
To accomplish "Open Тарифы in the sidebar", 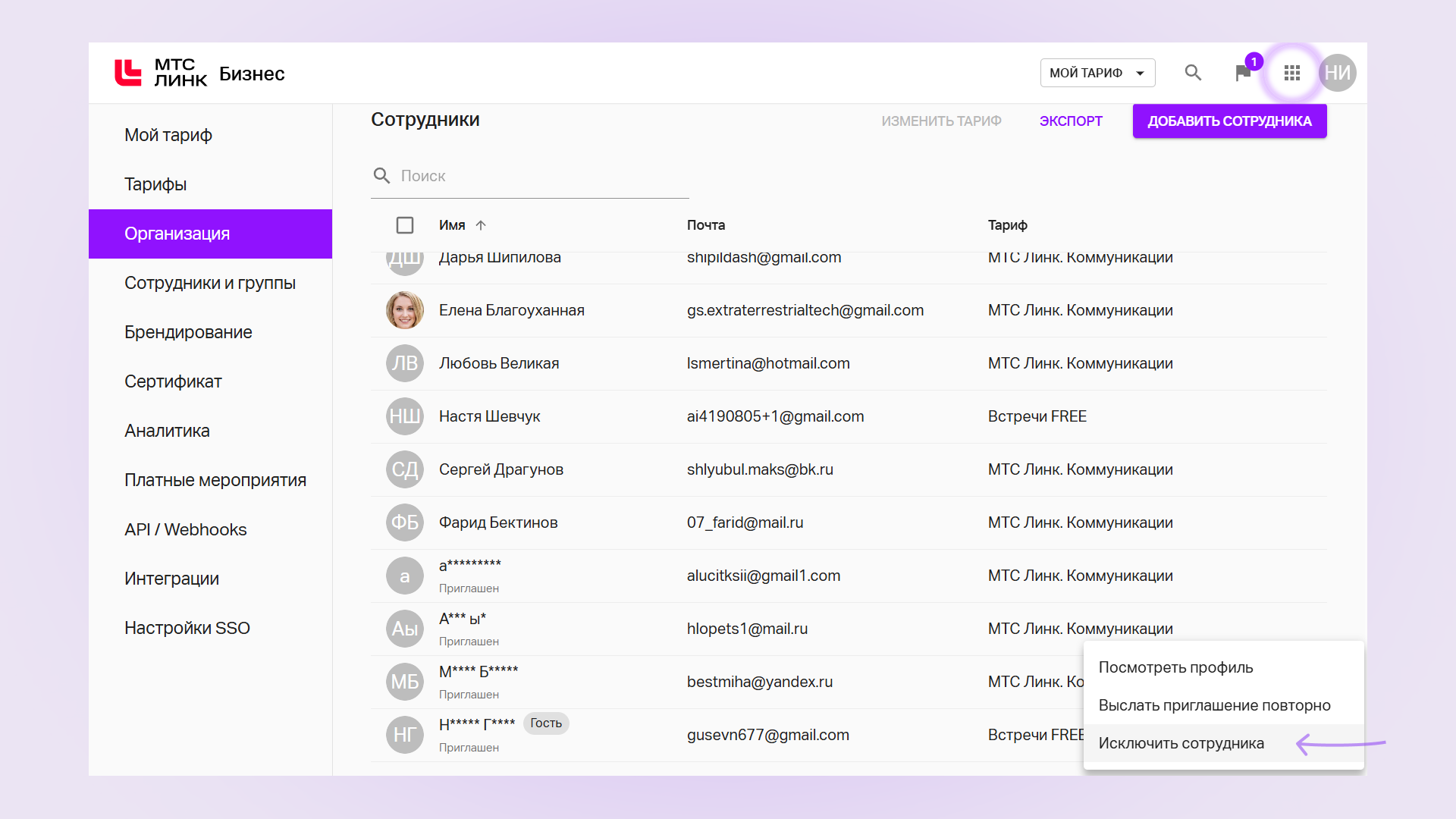I will click(x=210, y=184).
